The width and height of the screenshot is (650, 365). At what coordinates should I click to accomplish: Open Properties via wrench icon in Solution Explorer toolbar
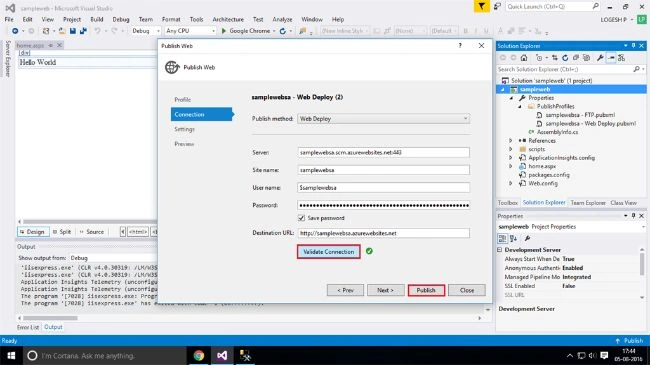pyautogui.click(x=600, y=58)
